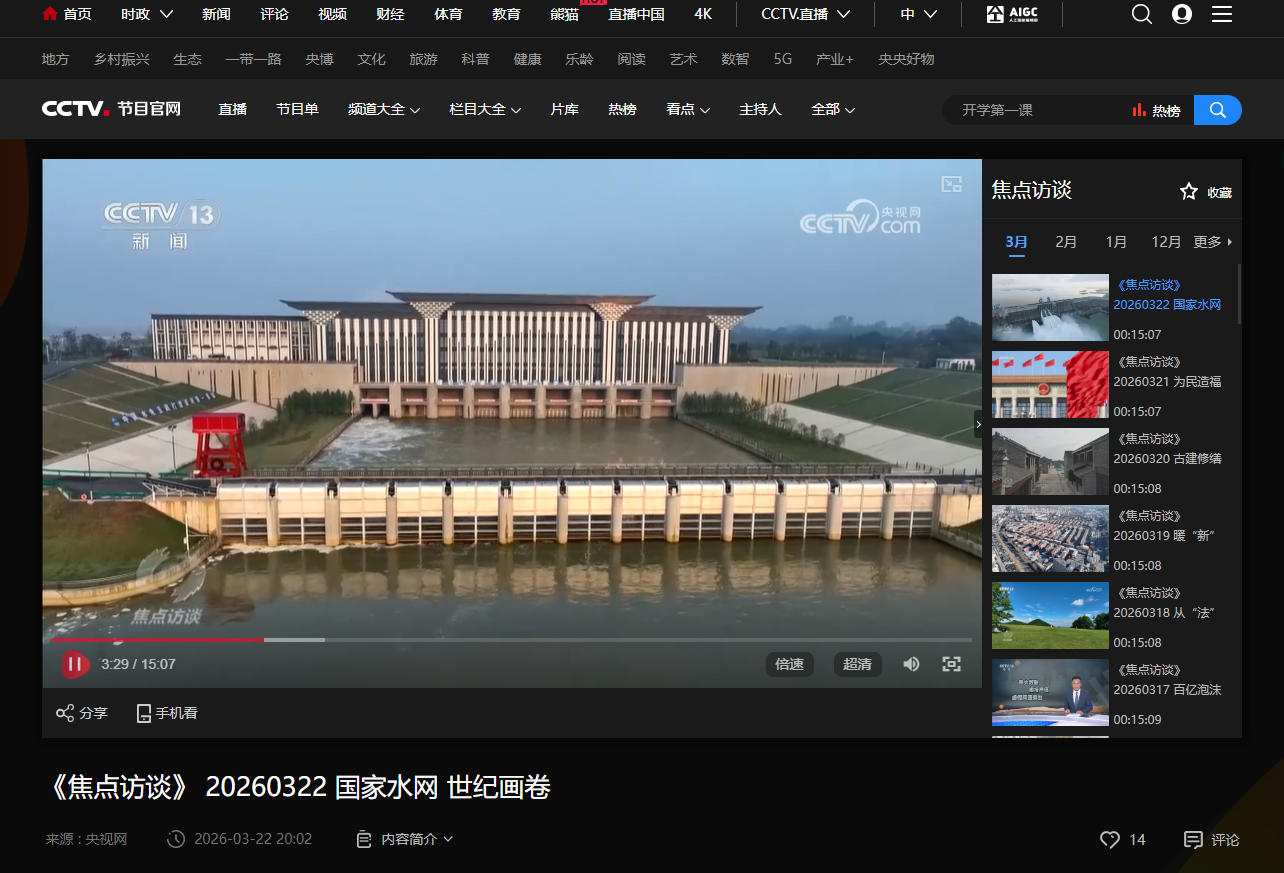Open 更多 months dropdown in playlist
Screen dimensions: 1284x873
(1212, 242)
